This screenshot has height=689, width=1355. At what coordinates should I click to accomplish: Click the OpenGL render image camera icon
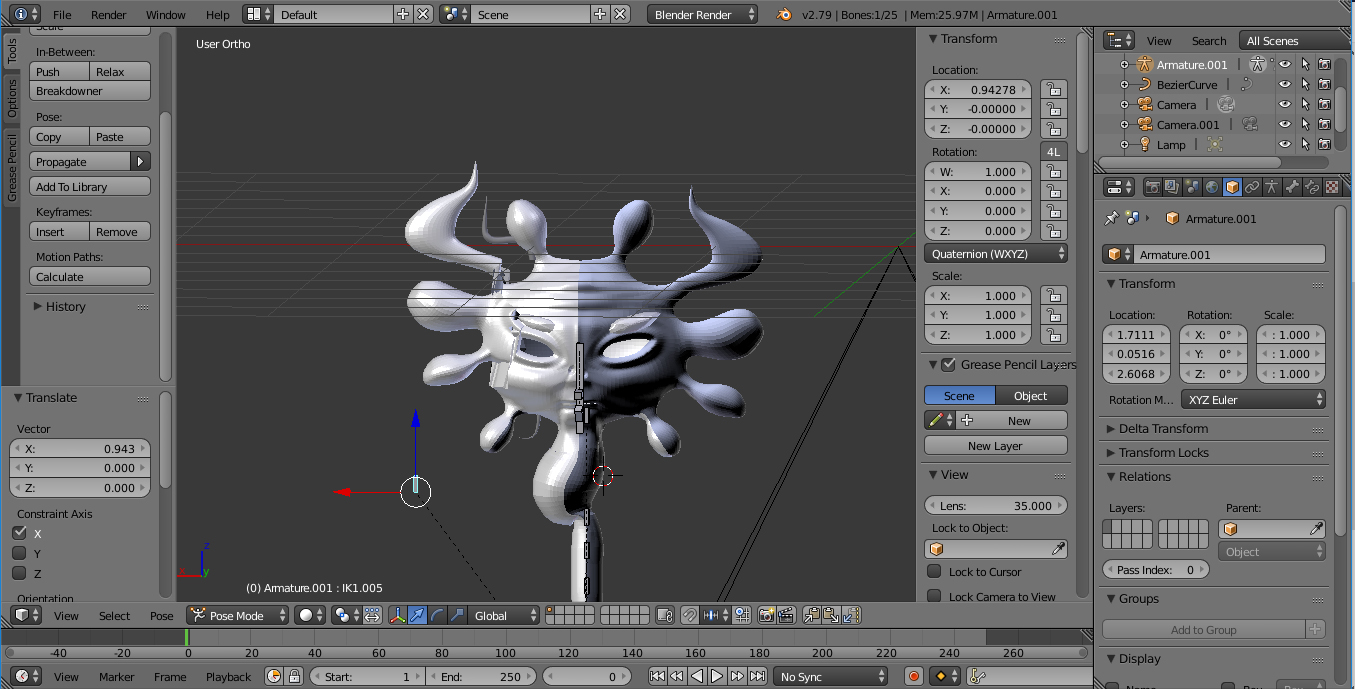[x=766, y=616]
